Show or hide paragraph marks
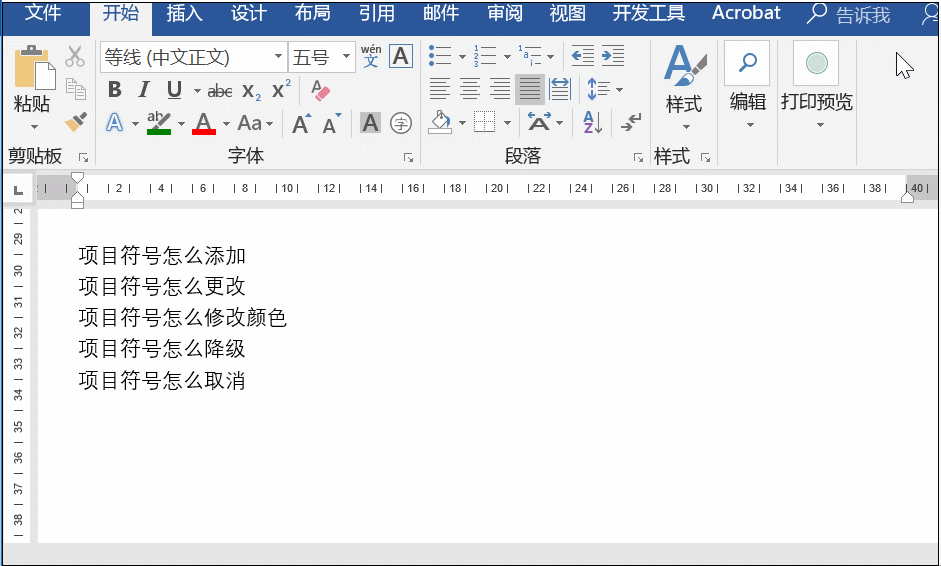This screenshot has height=566, width=941. (631, 122)
